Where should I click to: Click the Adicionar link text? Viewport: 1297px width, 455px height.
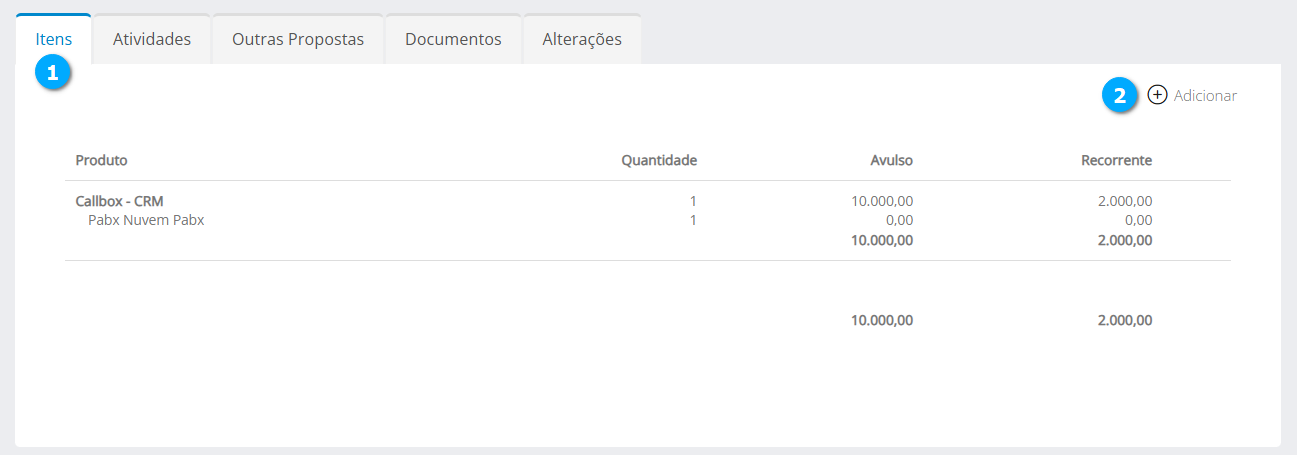(x=1205, y=96)
